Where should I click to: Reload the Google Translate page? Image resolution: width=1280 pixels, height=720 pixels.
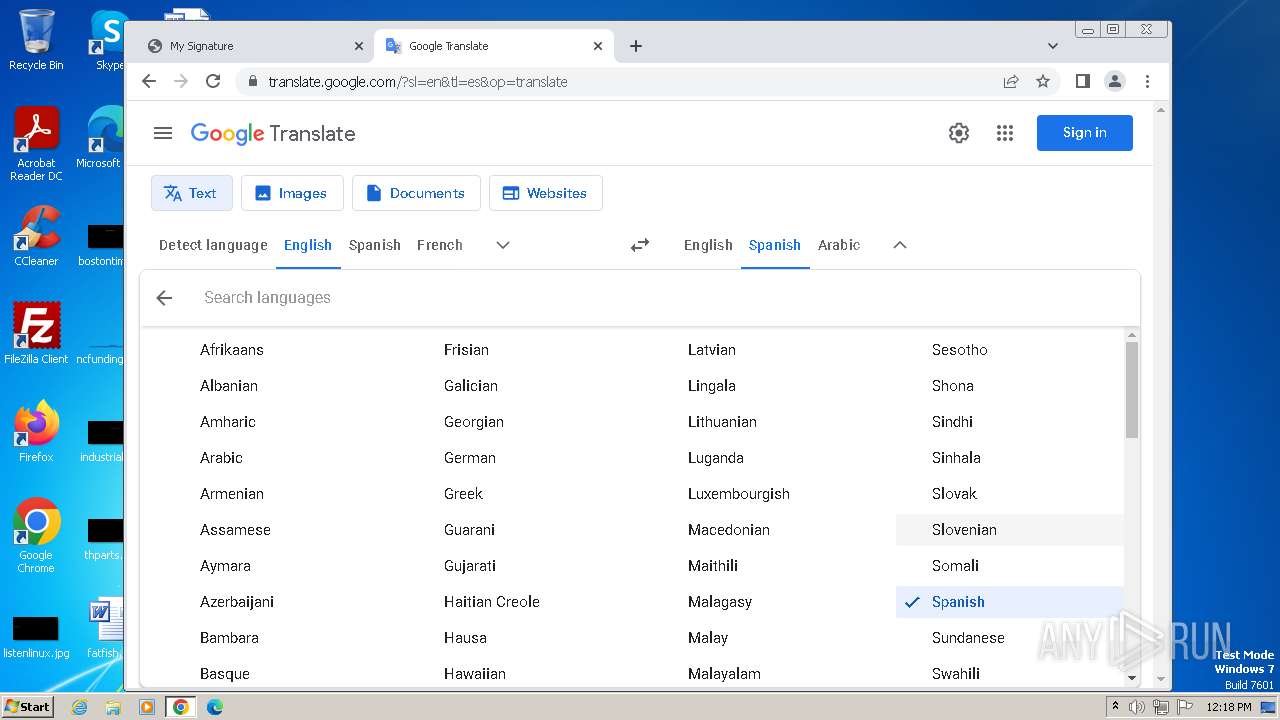[x=213, y=82]
